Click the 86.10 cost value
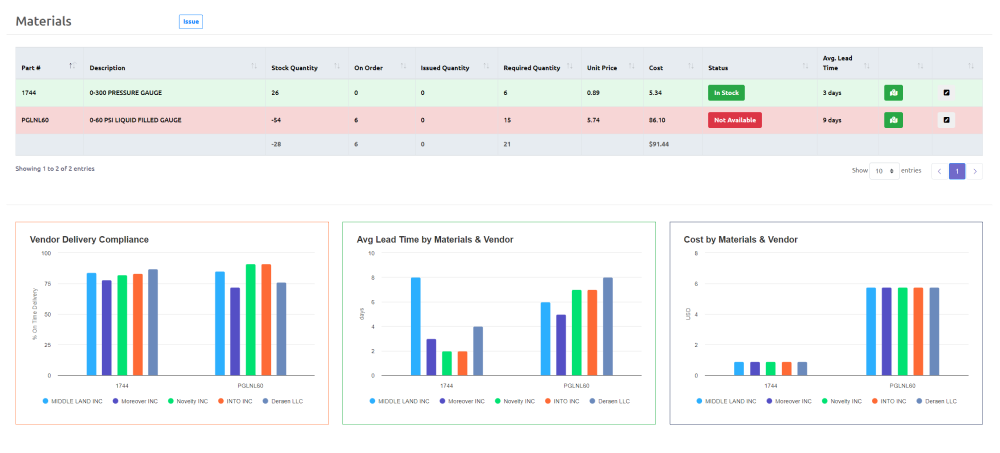 656,119
